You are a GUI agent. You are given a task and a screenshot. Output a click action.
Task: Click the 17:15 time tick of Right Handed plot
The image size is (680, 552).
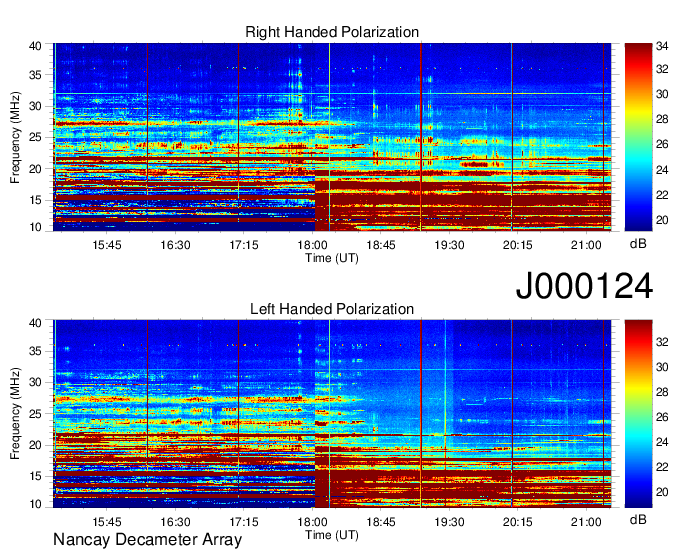pos(244,245)
